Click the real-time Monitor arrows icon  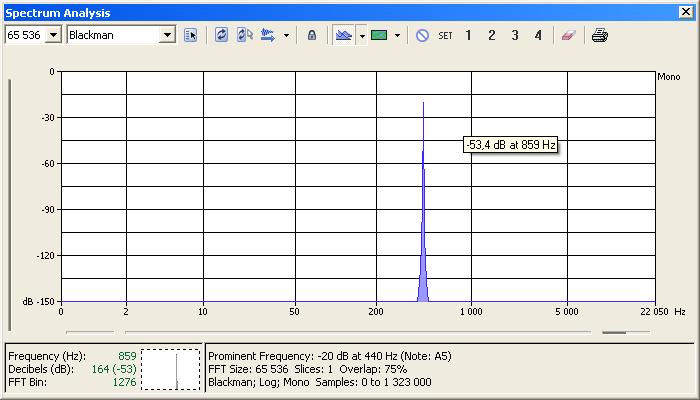(268, 35)
